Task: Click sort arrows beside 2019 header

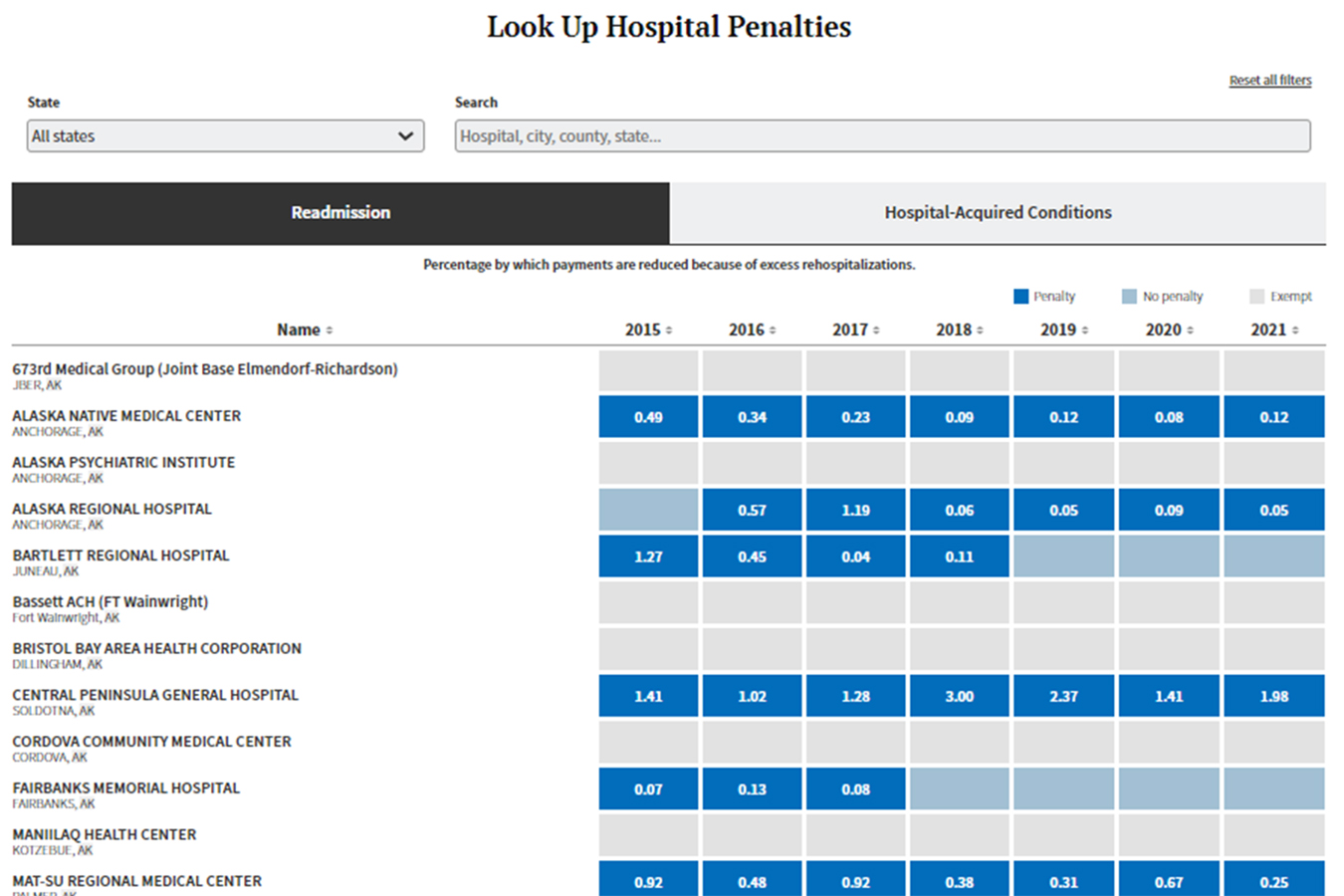Action: [1085, 331]
